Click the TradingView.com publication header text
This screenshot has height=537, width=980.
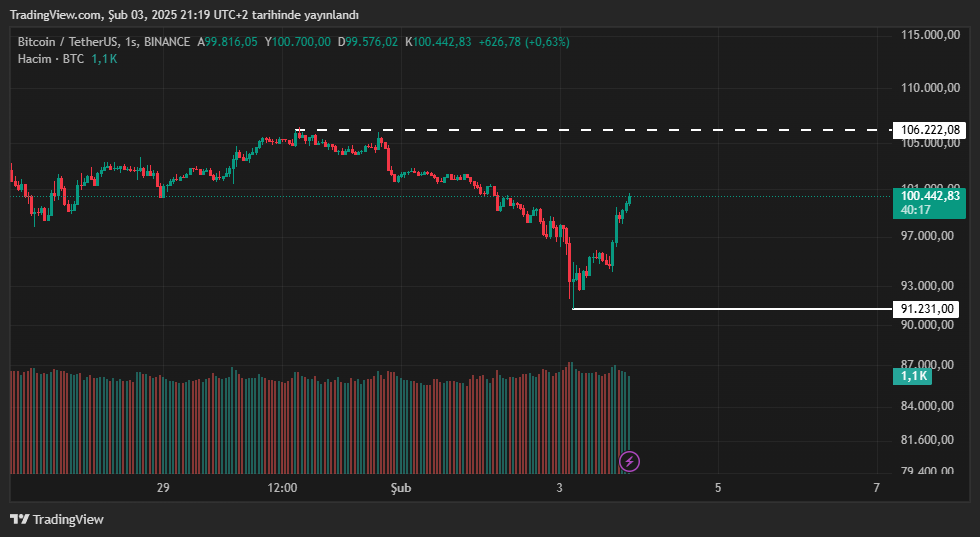[184, 14]
